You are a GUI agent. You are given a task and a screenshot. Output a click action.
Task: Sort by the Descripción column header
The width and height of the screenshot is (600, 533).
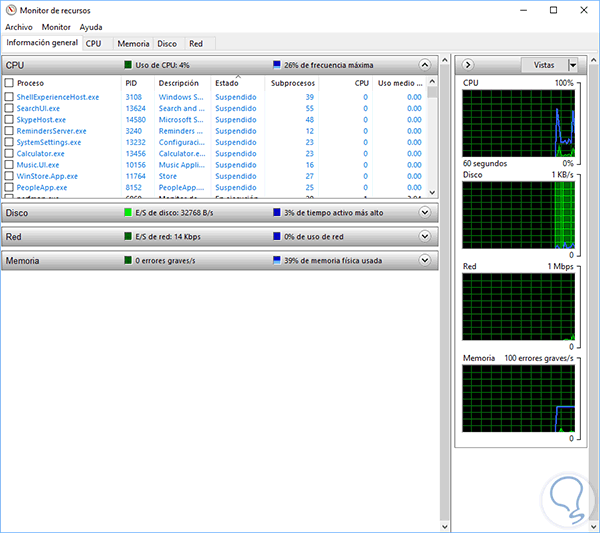coord(183,83)
